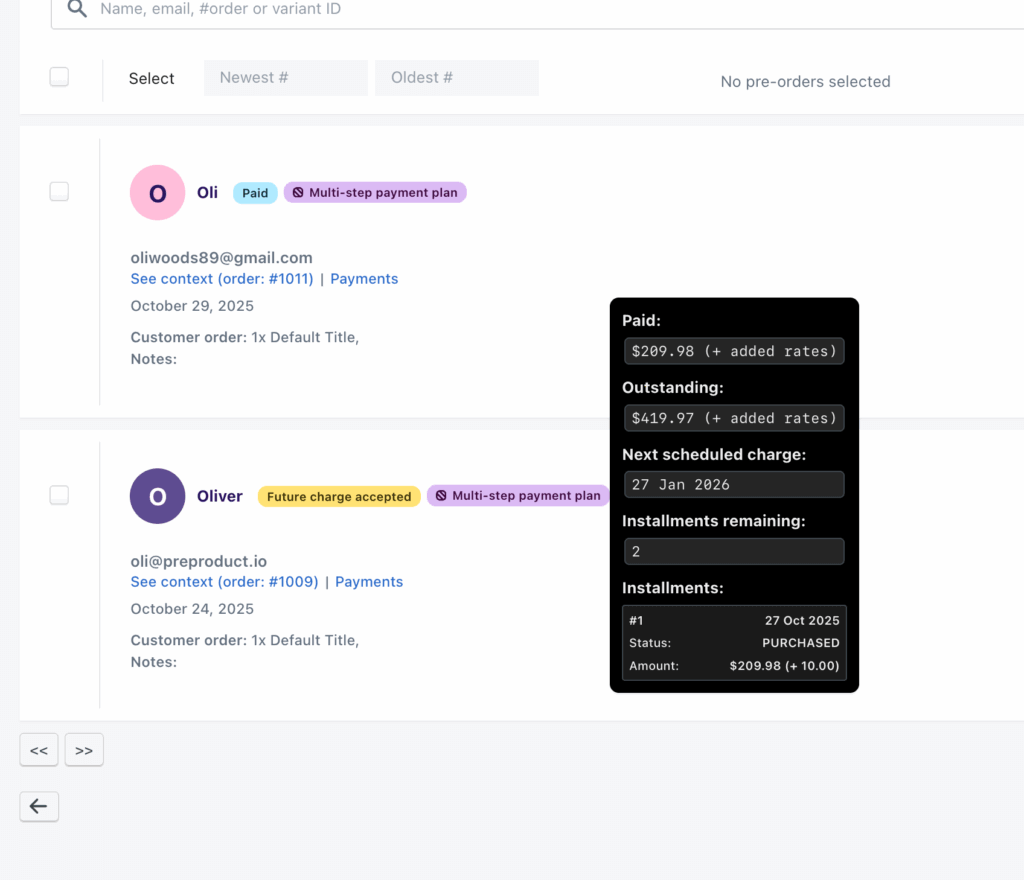Click the Multi-step payment plan badge icon on Oli's row

tap(298, 192)
